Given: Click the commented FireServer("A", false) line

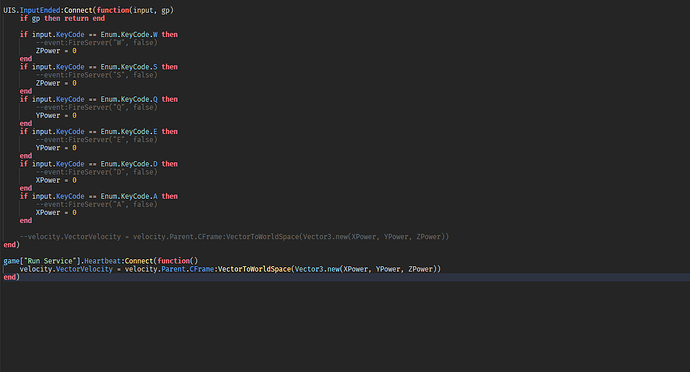Looking at the screenshot, I should pyautogui.click(x=96, y=204).
